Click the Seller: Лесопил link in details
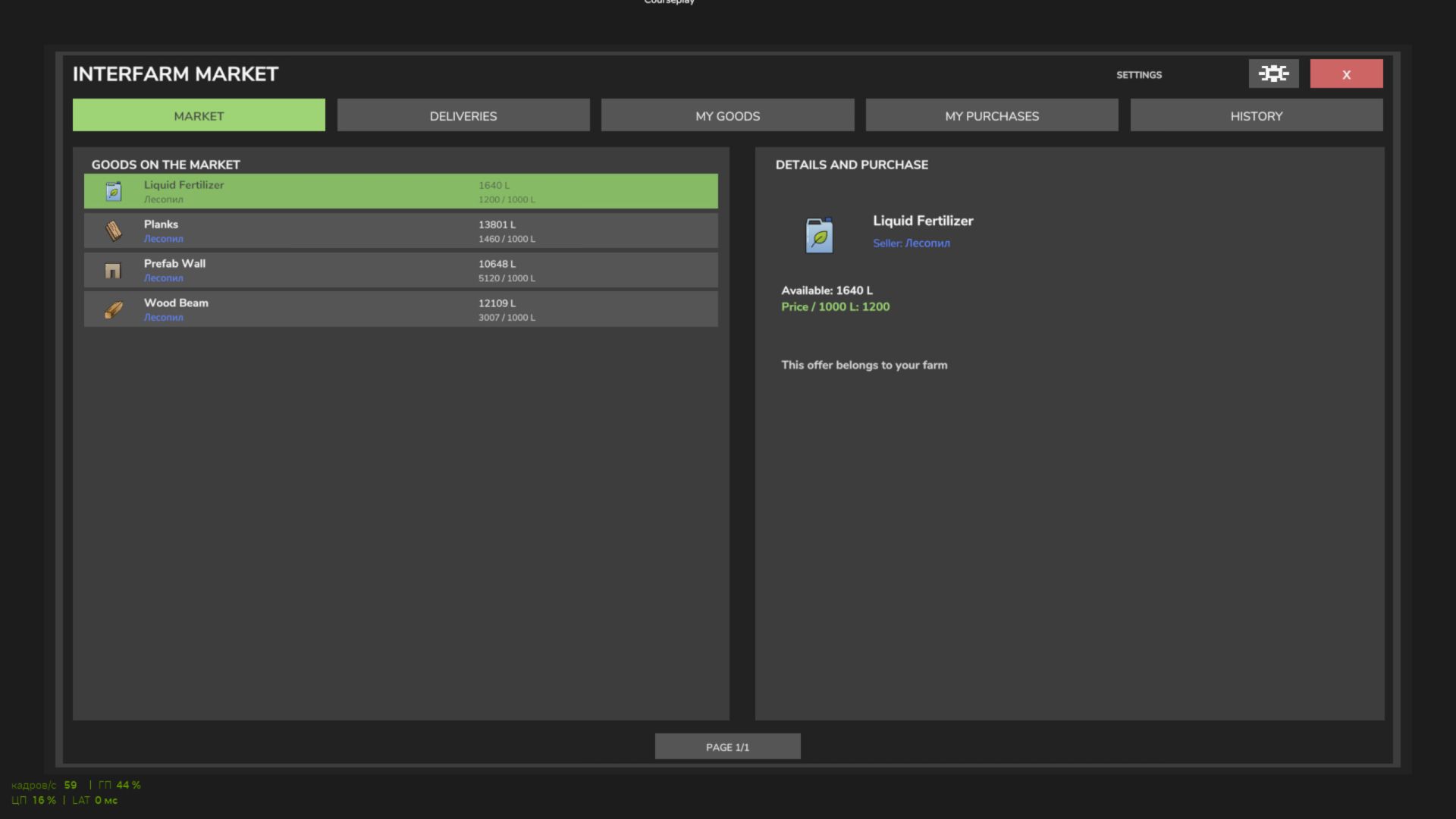 (911, 243)
